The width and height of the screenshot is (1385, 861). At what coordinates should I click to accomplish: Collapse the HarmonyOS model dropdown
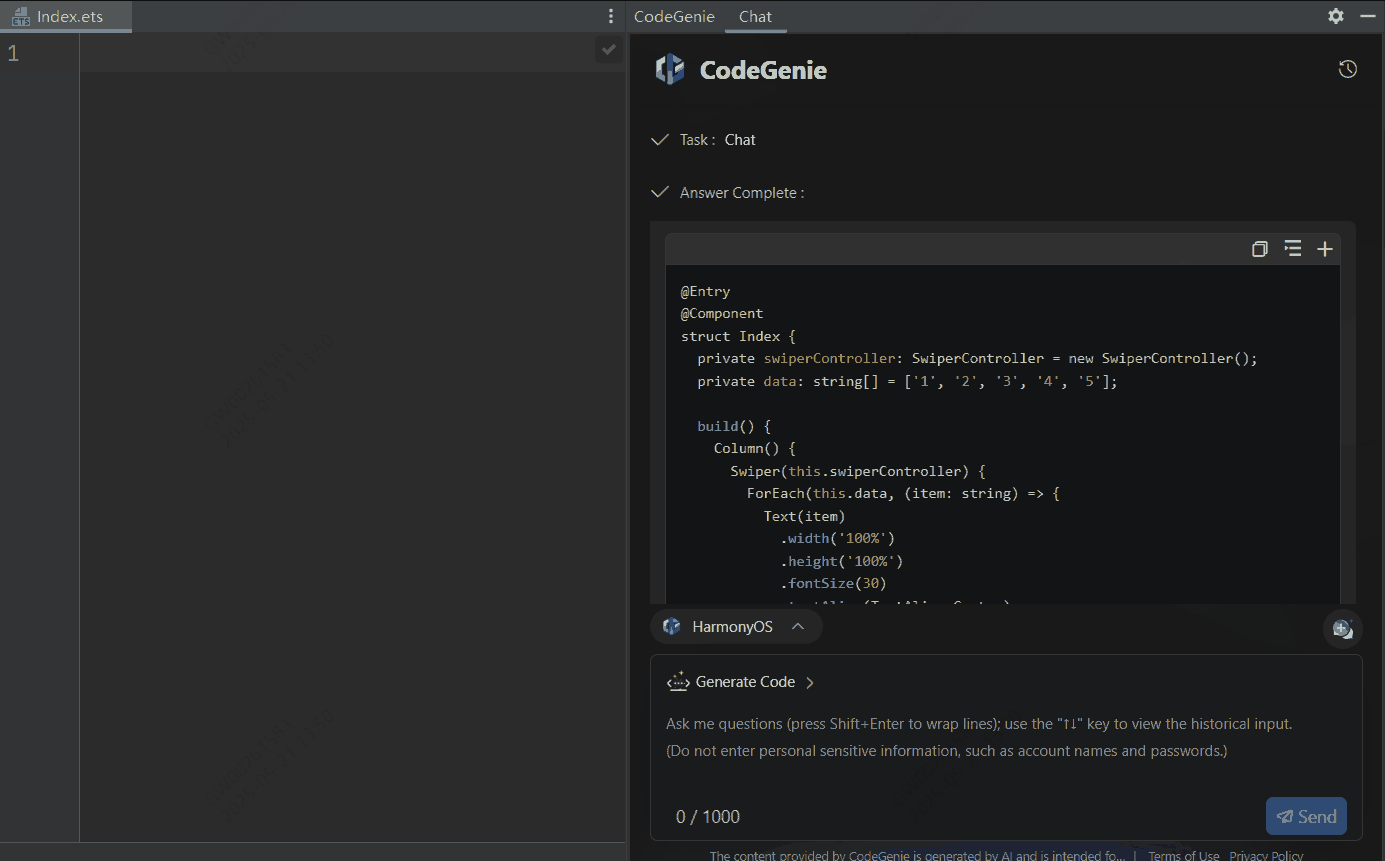point(798,626)
